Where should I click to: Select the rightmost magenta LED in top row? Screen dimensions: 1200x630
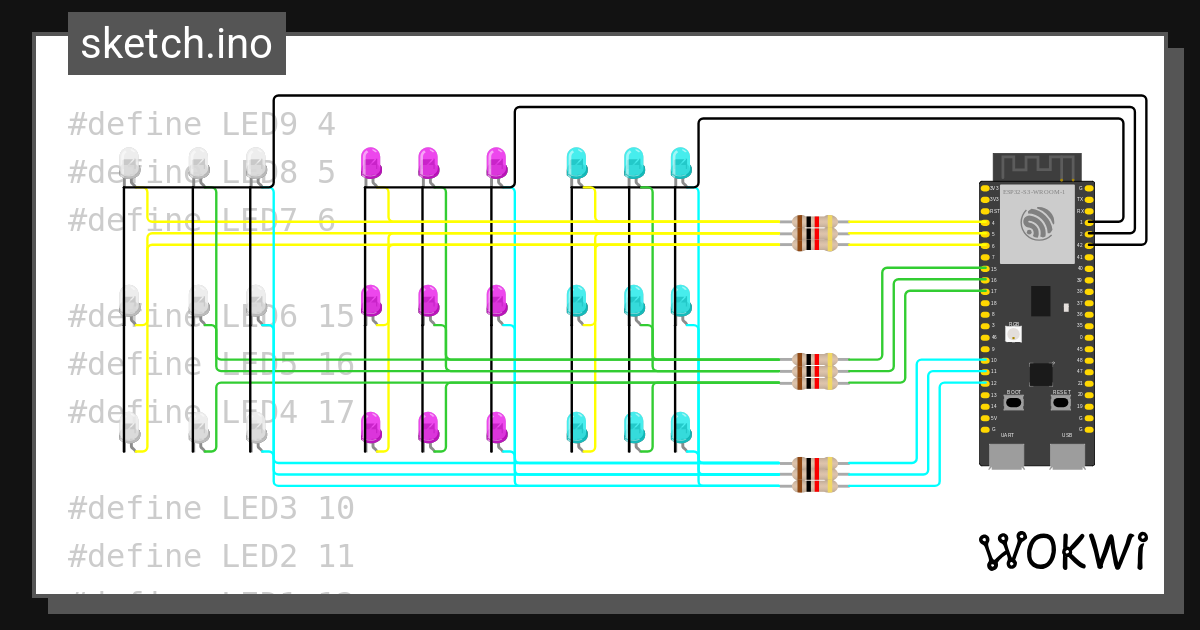click(497, 163)
